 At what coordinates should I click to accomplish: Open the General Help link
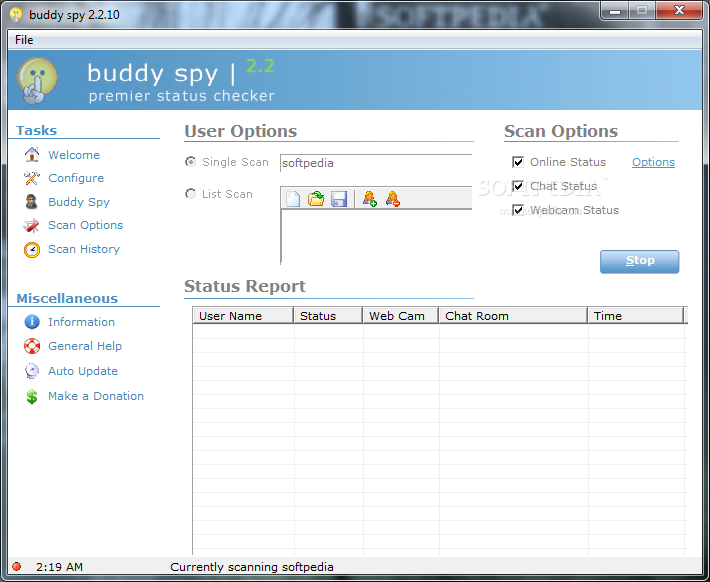point(85,346)
